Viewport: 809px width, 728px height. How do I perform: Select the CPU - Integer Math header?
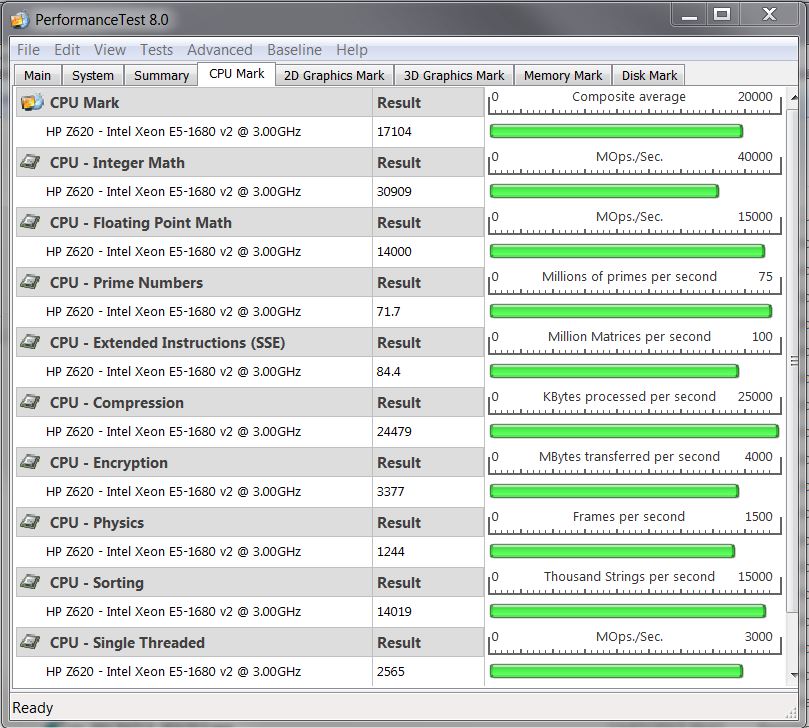click(193, 163)
